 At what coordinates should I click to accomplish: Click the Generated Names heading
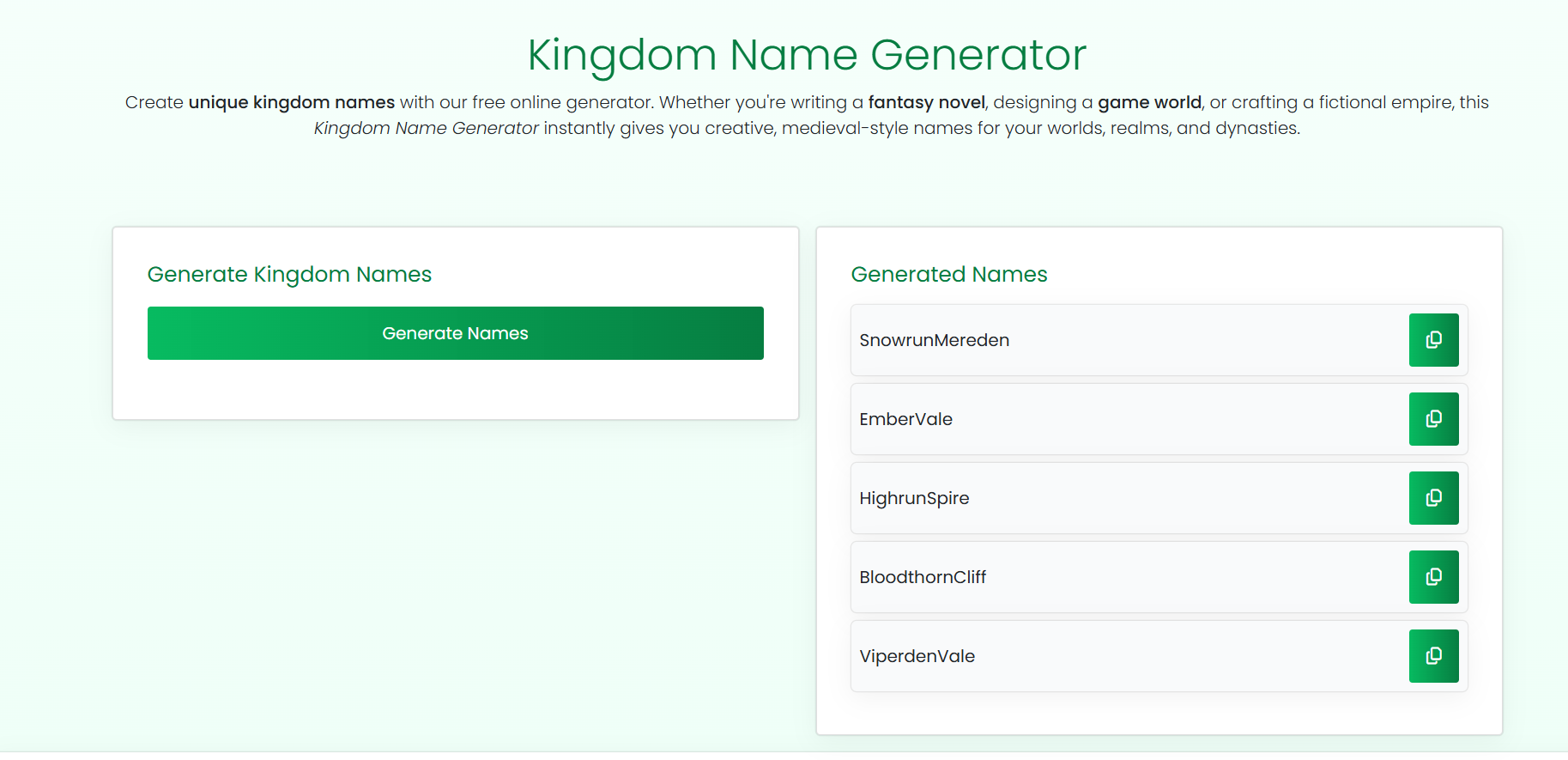(x=948, y=274)
